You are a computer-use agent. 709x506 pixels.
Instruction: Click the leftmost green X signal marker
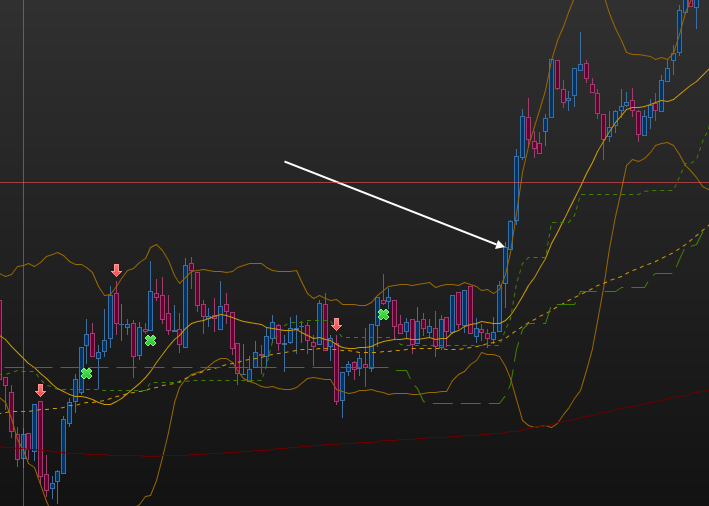pyautogui.click(x=86, y=374)
